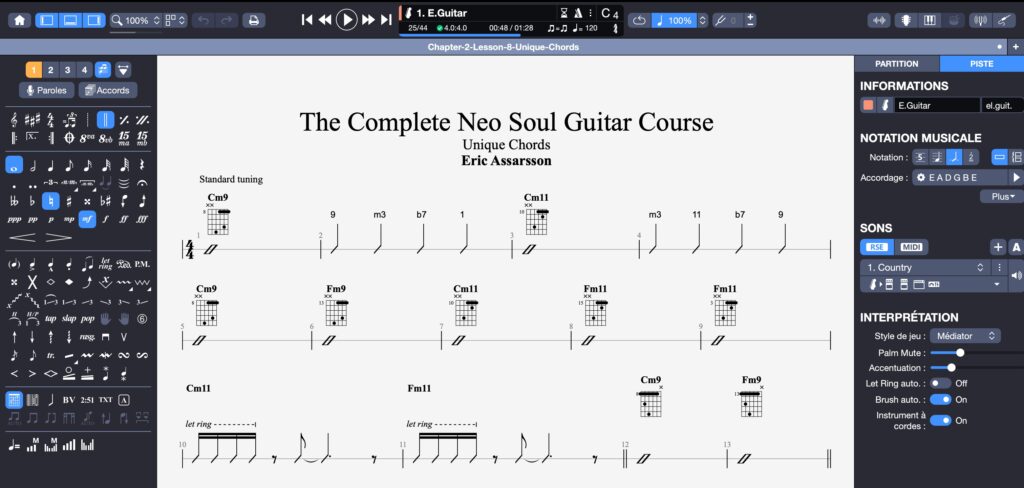Click the Palm Mute (P.M.) symbol
Screen dimensions: 1024x488
[x=141, y=264]
